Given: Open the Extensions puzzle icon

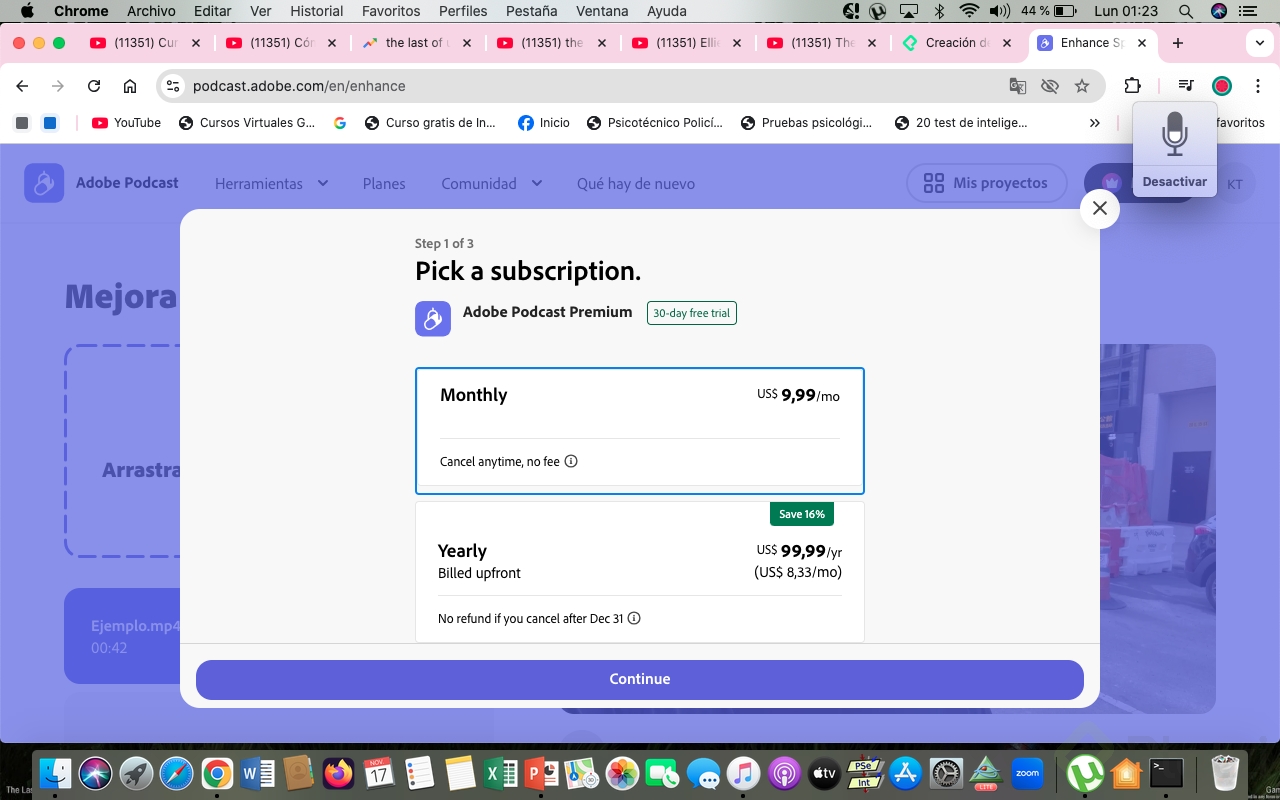Looking at the screenshot, I should tap(1133, 86).
